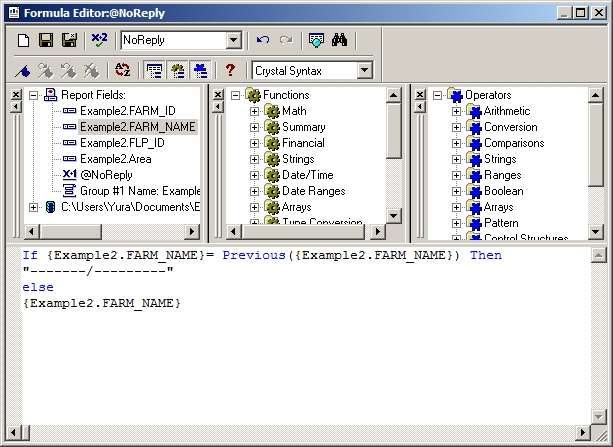This screenshot has height=447, width=613.
Task: Click the Toggle bookmark flag icon
Action: (x=23, y=71)
